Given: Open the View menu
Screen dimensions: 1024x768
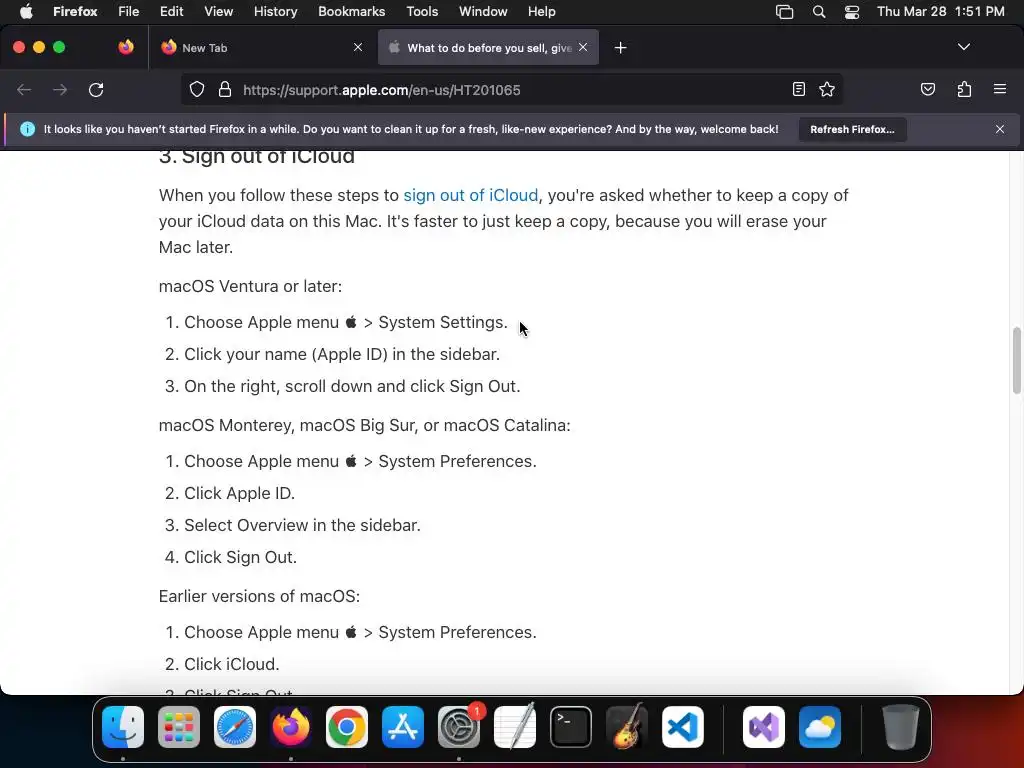Looking at the screenshot, I should (218, 11).
